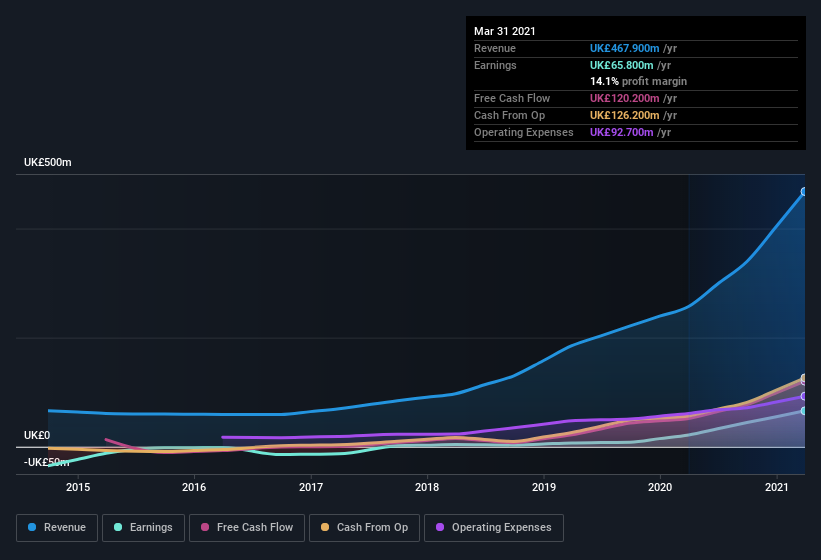Click the UK£126.200m cash from op value
The height and width of the screenshot is (560, 821).
tap(625, 115)
